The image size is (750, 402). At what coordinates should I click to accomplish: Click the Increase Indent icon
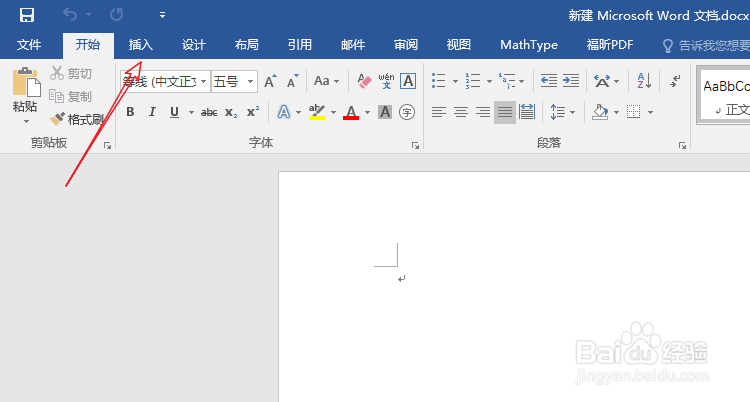(571, 81)
